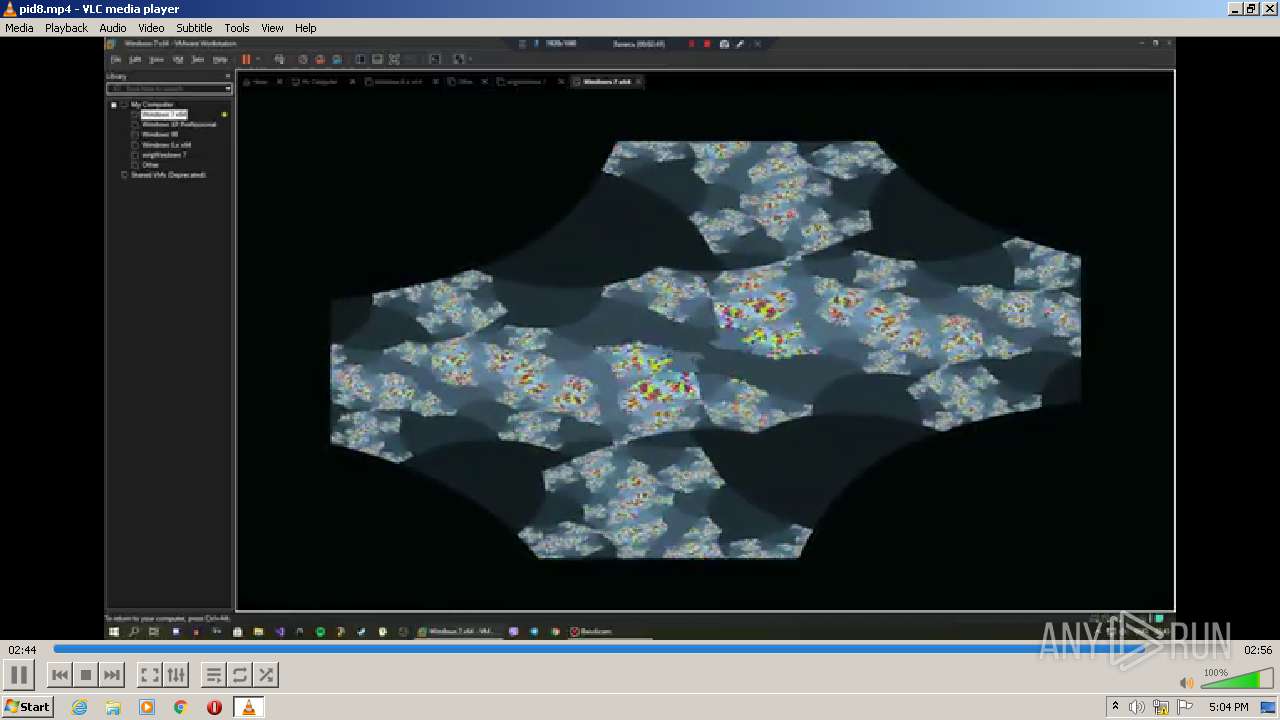This screenshot has width=1280, height=720.
Task: Jump to the previous media item
Action: coord(60,675)
